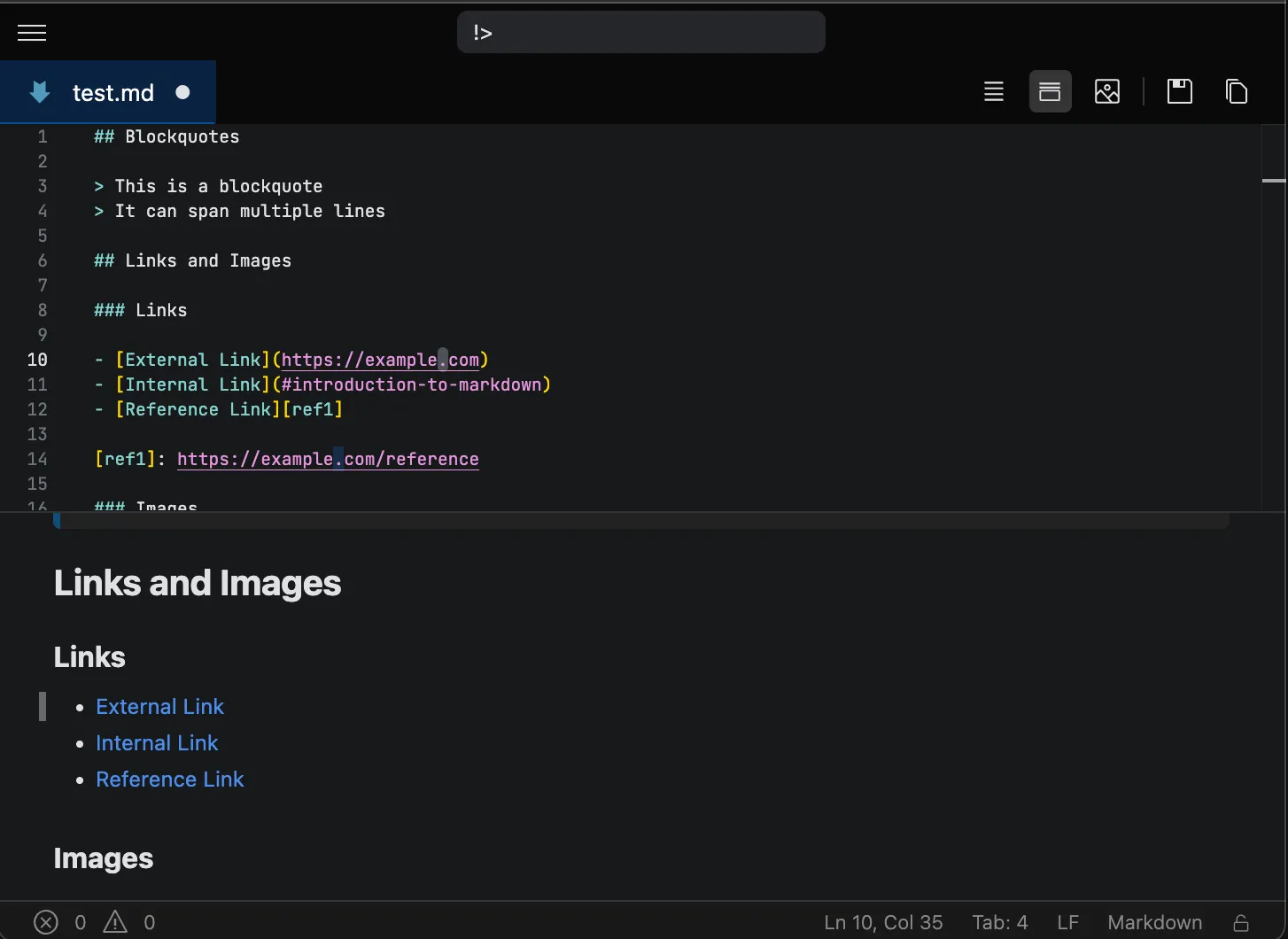Toggle the read-only lock icon
This screenshot has width=1288, height=939.
point(1241,922)
